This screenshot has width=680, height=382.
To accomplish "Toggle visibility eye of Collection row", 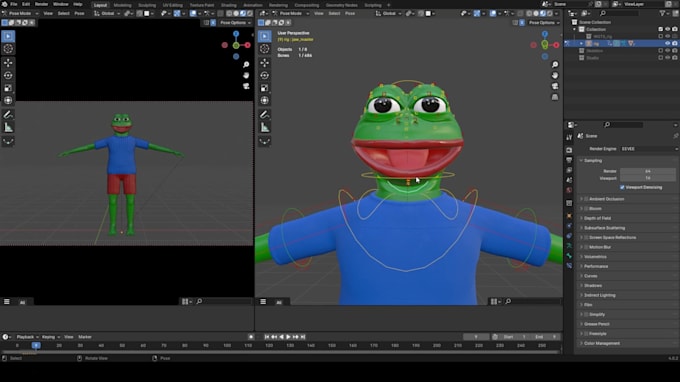I will click(x=667, y=29).
